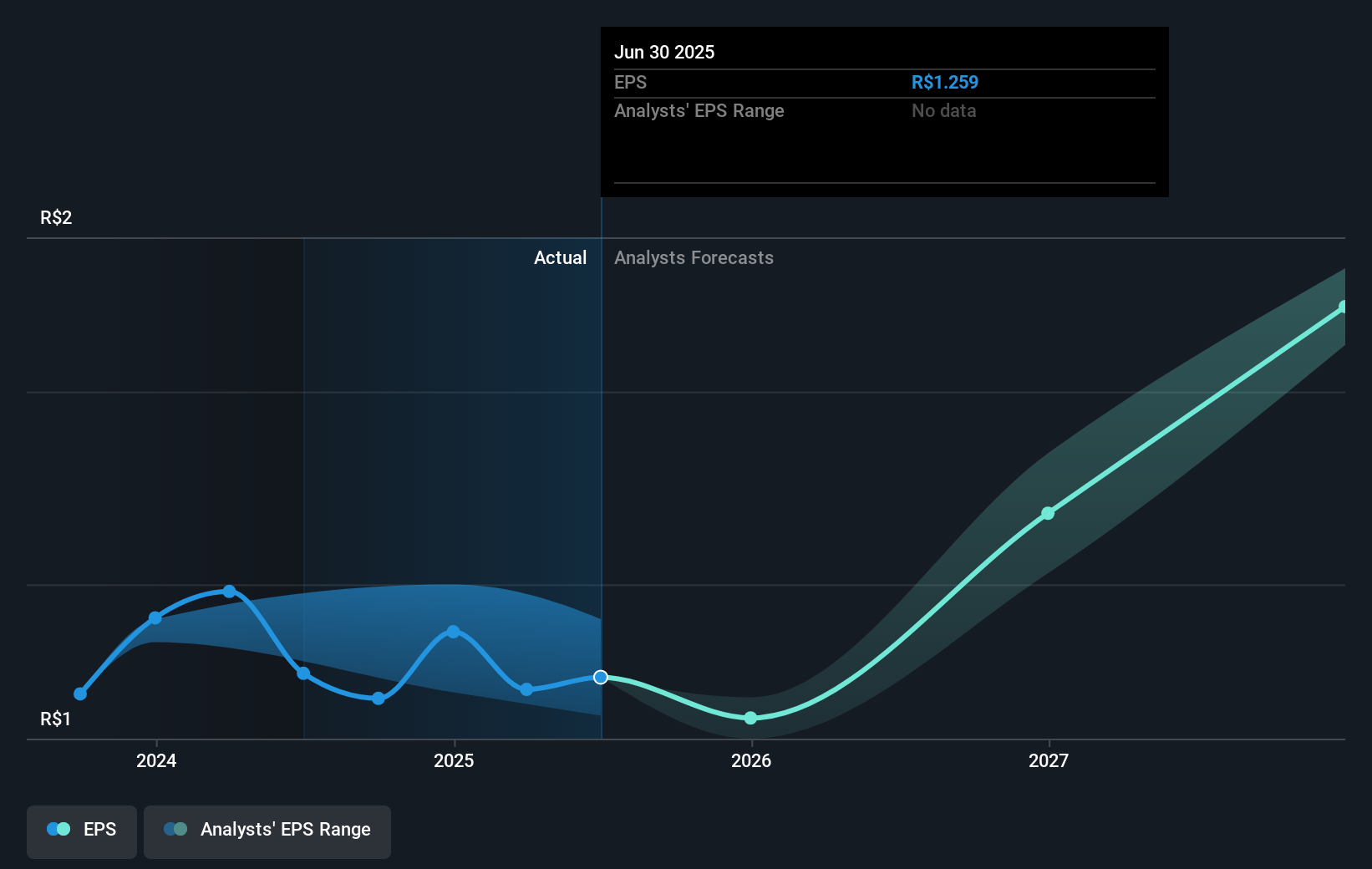Select the Actual label above the chart
Viewport: 1372px width, 869px height.
[x=560, y=258]
